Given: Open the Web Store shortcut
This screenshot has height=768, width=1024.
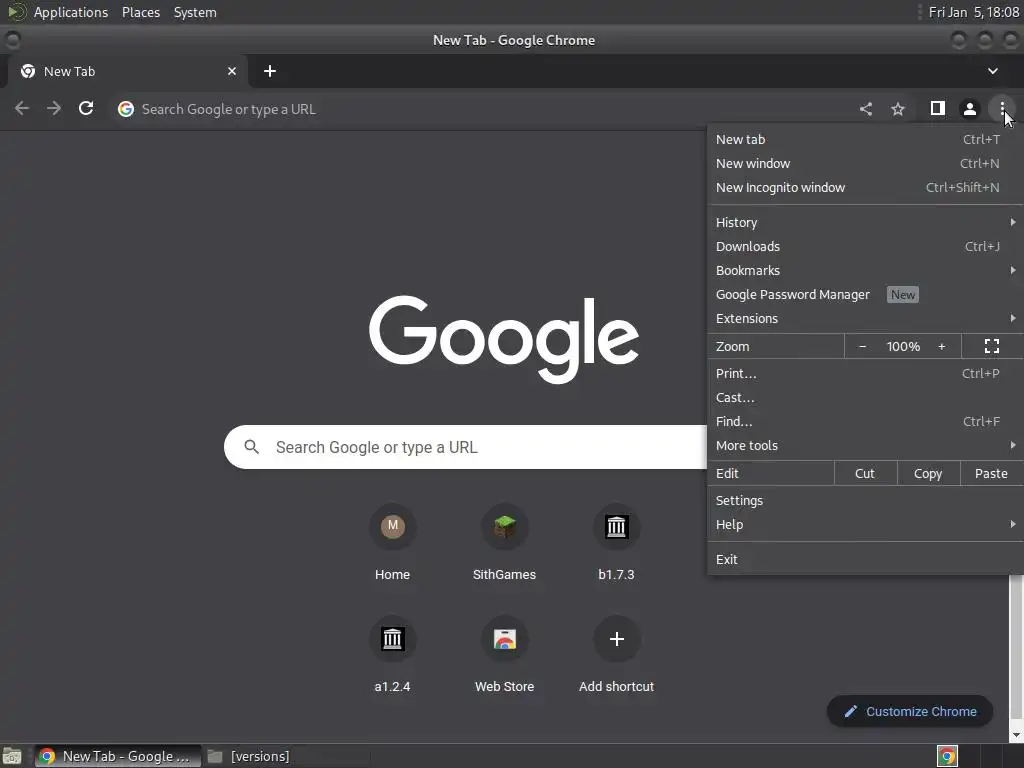Looking at the screenshot, I should point(504,654).
